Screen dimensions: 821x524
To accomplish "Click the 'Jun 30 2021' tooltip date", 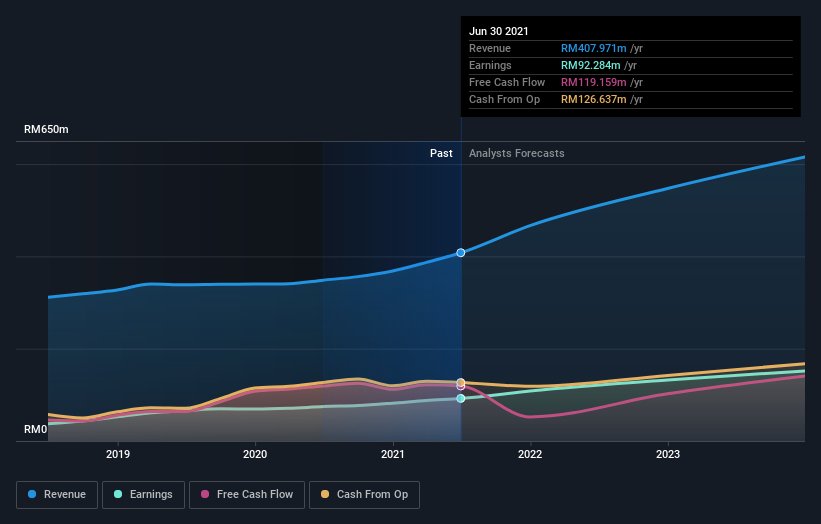I will (x=498, y=31).
